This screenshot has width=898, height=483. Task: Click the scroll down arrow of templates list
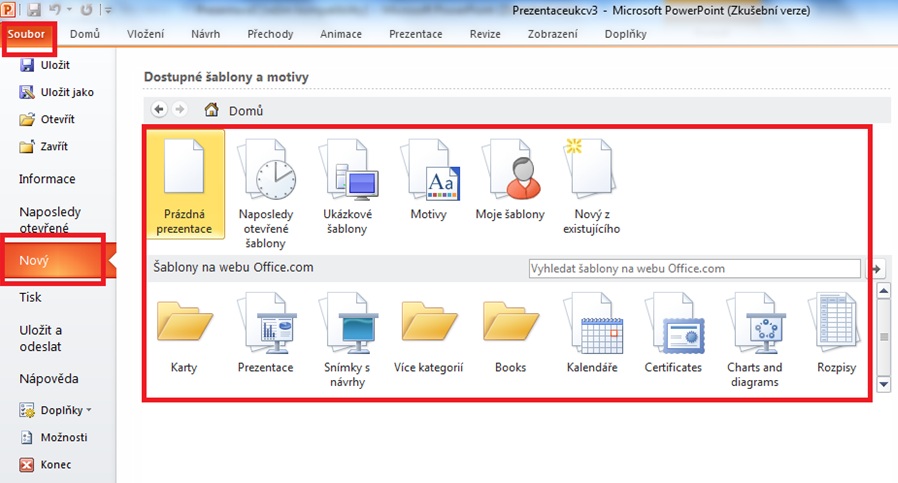884,384
